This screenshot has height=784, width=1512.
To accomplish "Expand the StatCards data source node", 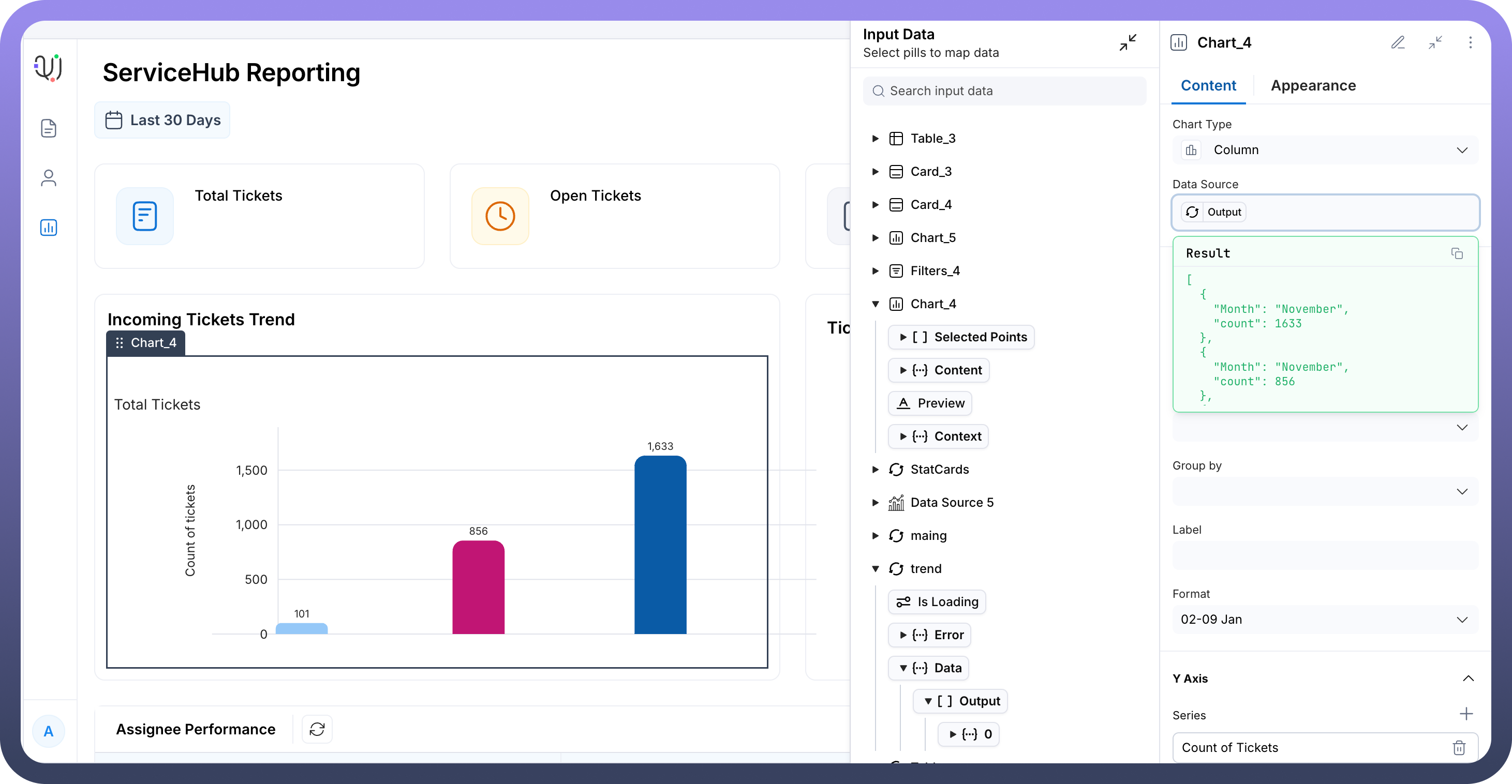I will (875, 470).
